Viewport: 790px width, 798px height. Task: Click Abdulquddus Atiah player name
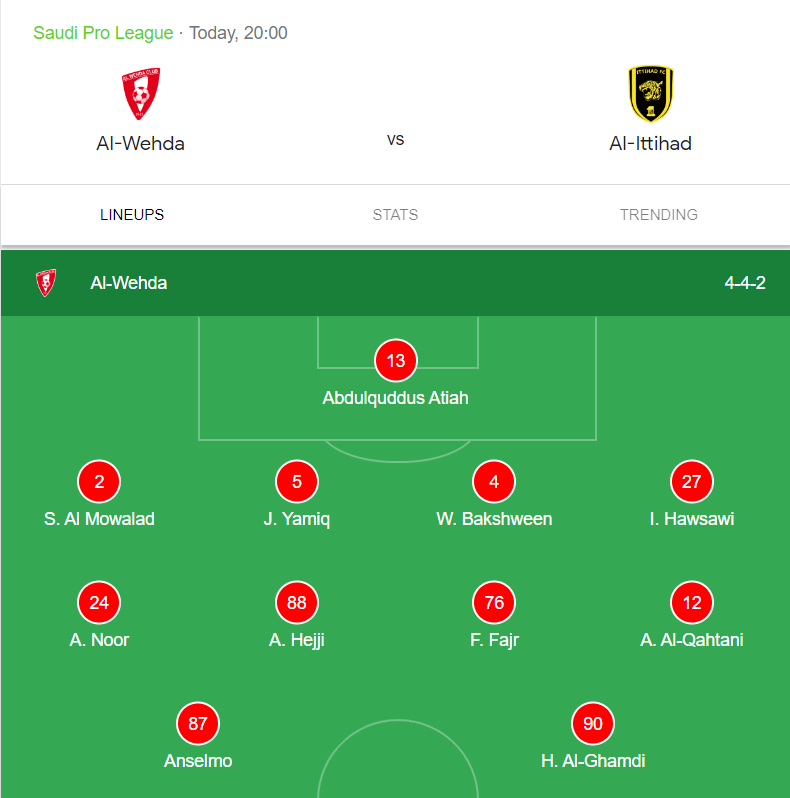(x=395, y=398)
